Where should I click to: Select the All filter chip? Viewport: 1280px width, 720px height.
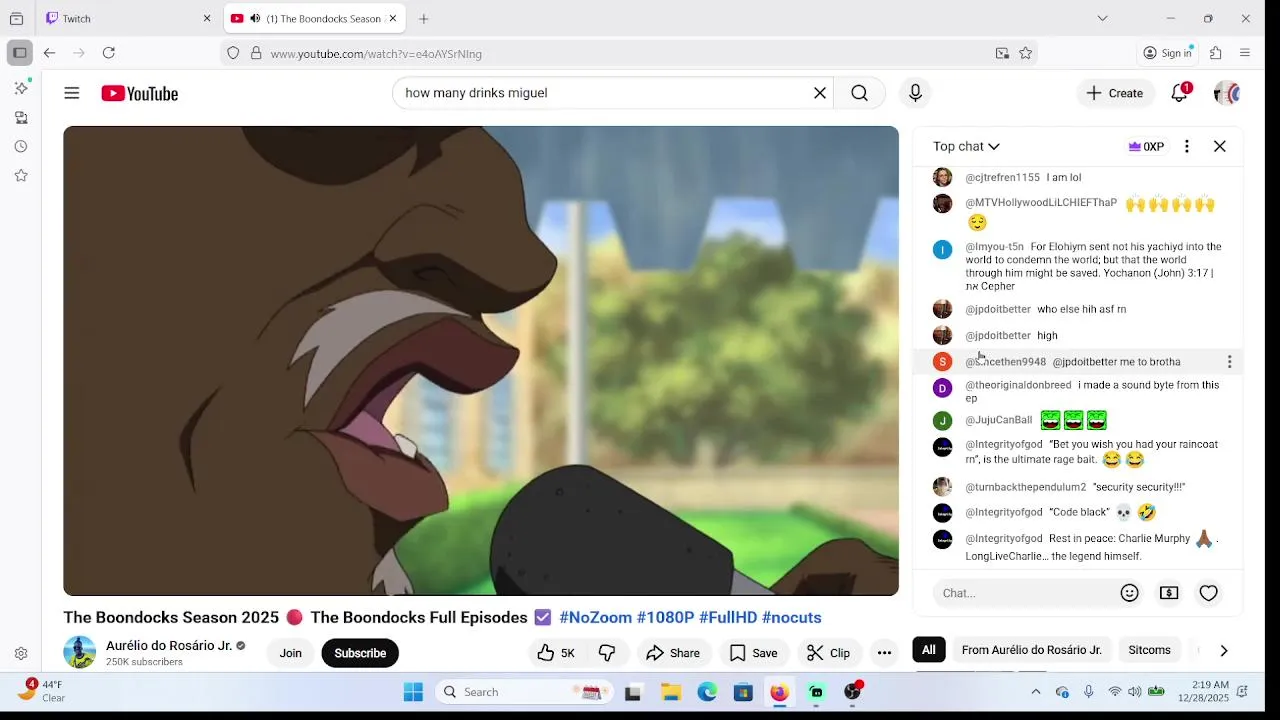click(929, 650)
